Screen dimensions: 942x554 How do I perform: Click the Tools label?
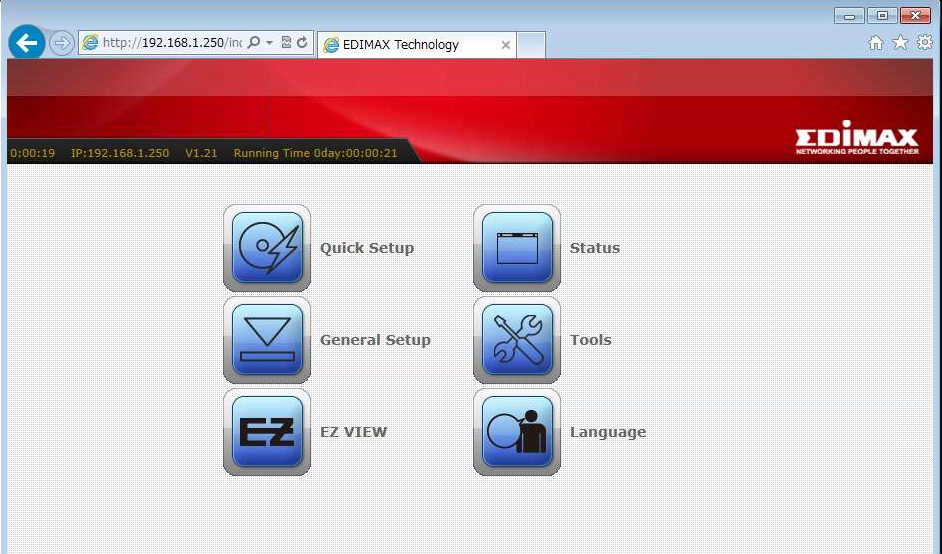[x=591, y=340]
